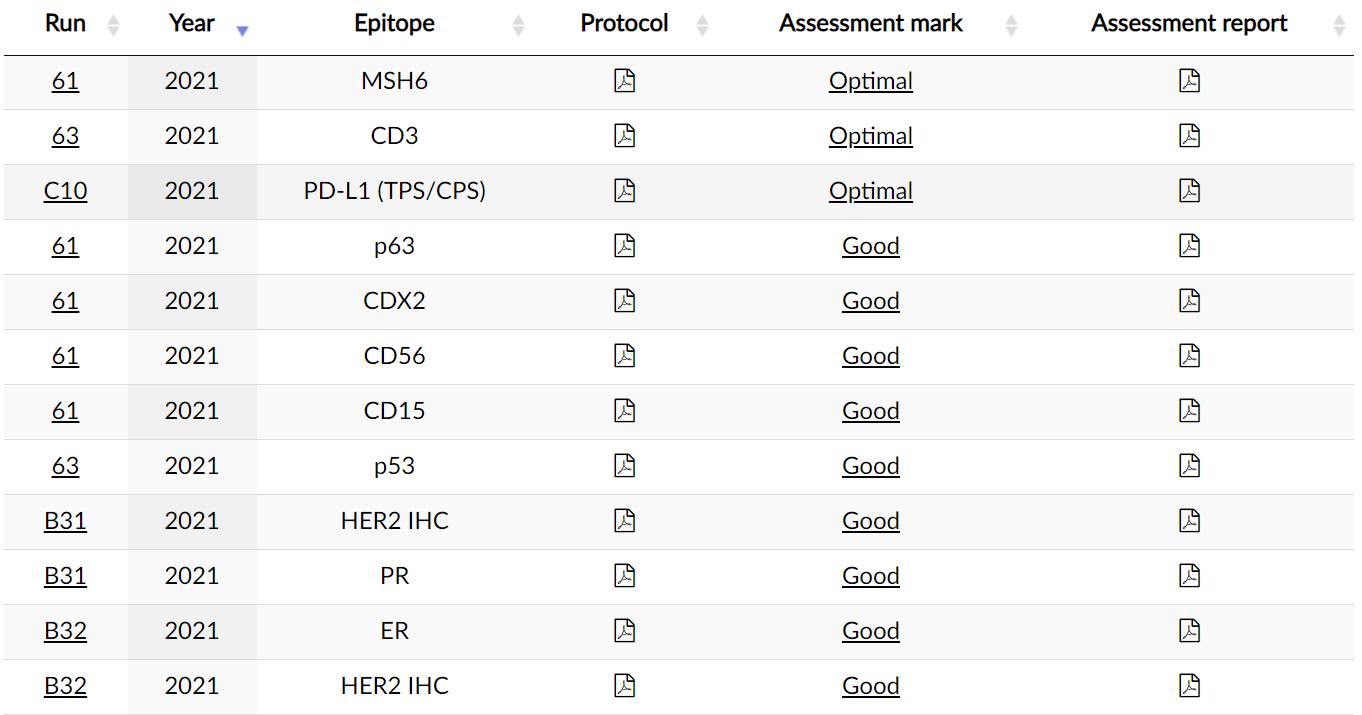Screen dimensions: 1362x715
Task: Click the Good mark for ER
Action: (x=870, y=631)
